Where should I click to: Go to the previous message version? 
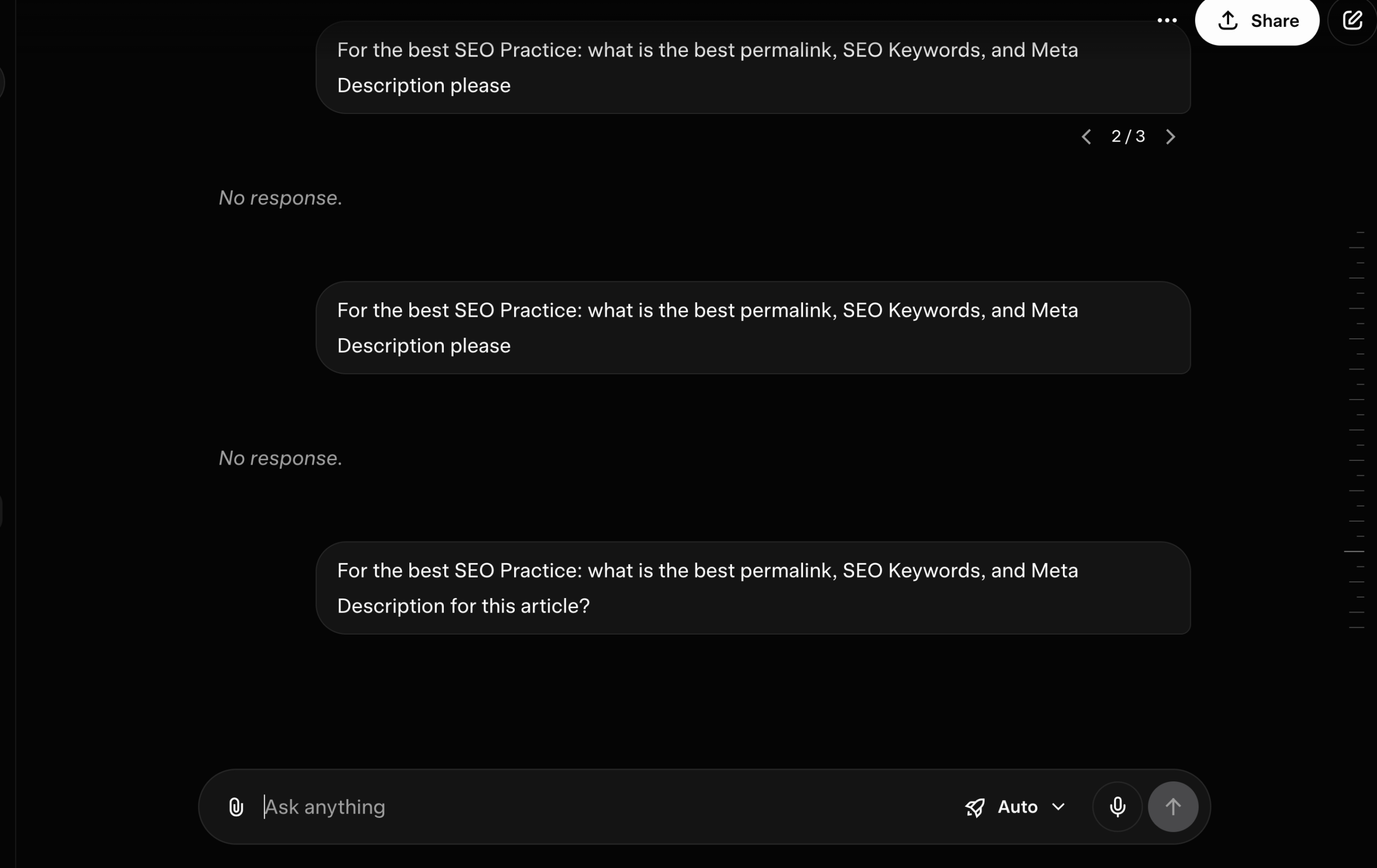[x=1087, y=137]
